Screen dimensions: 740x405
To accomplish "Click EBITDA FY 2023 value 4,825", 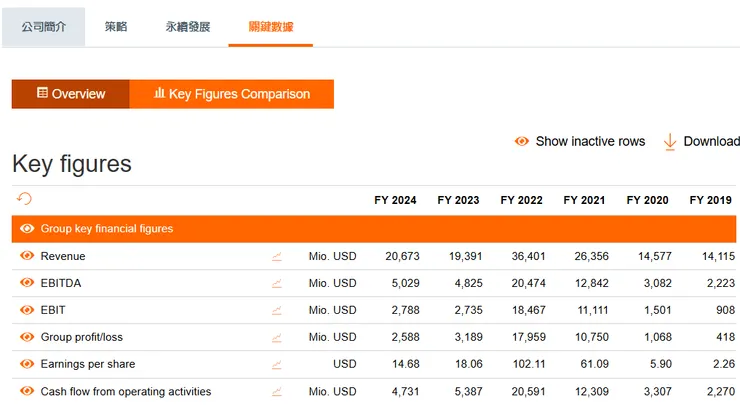I will (468, 283).
